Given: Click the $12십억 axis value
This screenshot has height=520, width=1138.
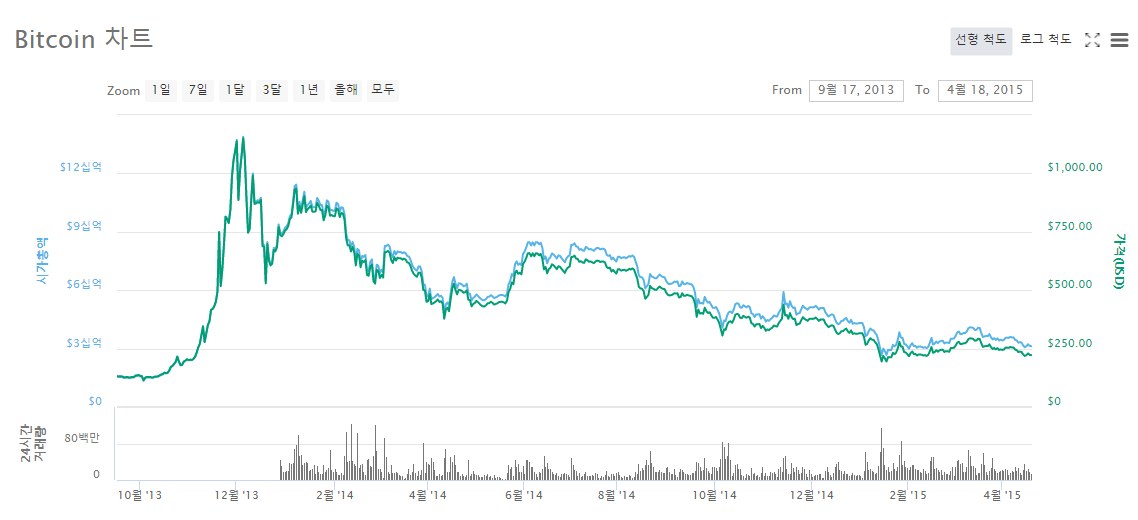Looking at the screenshot, I should click(x=81, y=167).
